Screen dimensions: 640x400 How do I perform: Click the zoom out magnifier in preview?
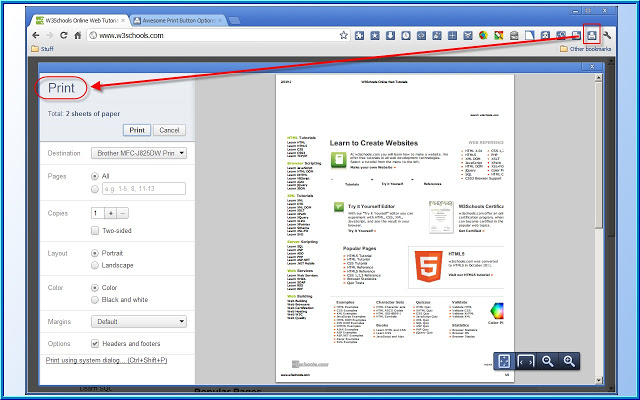coord(547,361)
